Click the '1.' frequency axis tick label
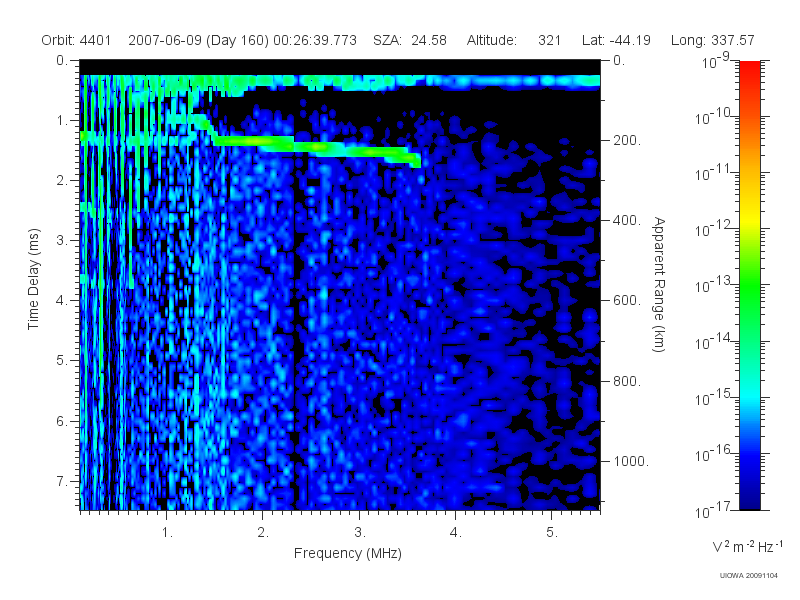Image resolution: width=800 pixels, height=600 pixels. point(167,533)
